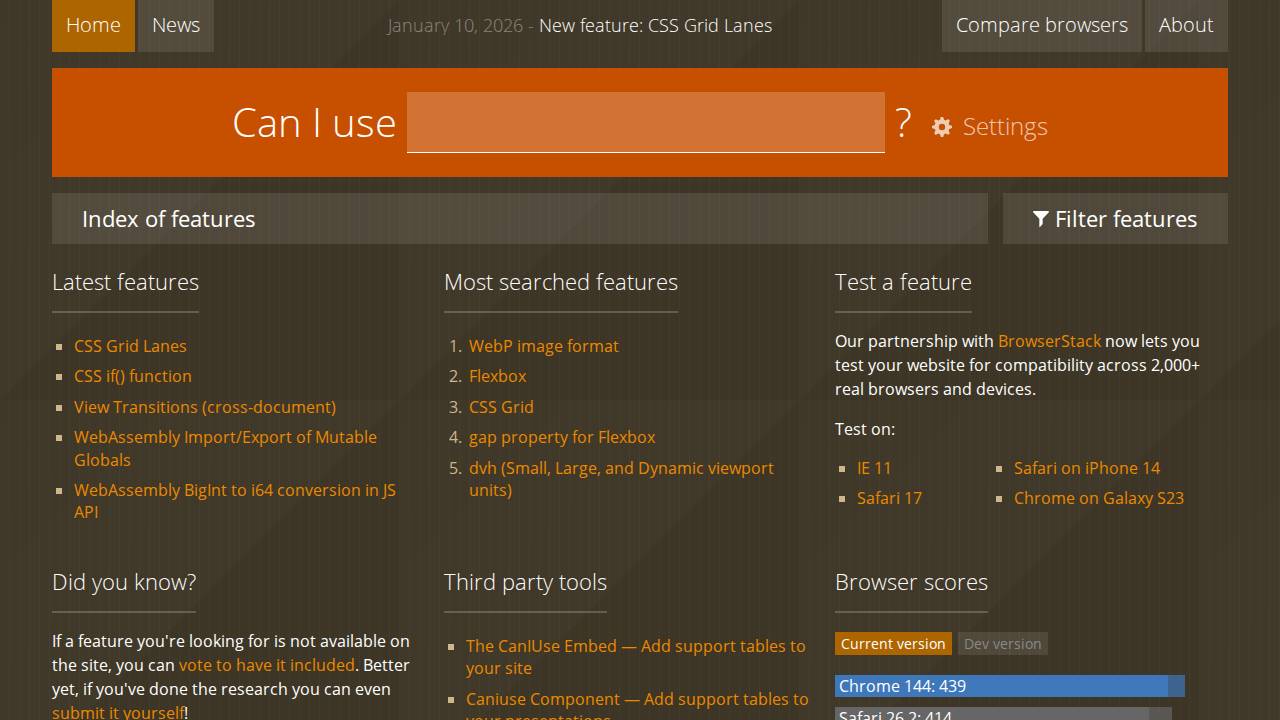
Task: Open the CSS Grid Lanes news headline
Action: [655, 25]
